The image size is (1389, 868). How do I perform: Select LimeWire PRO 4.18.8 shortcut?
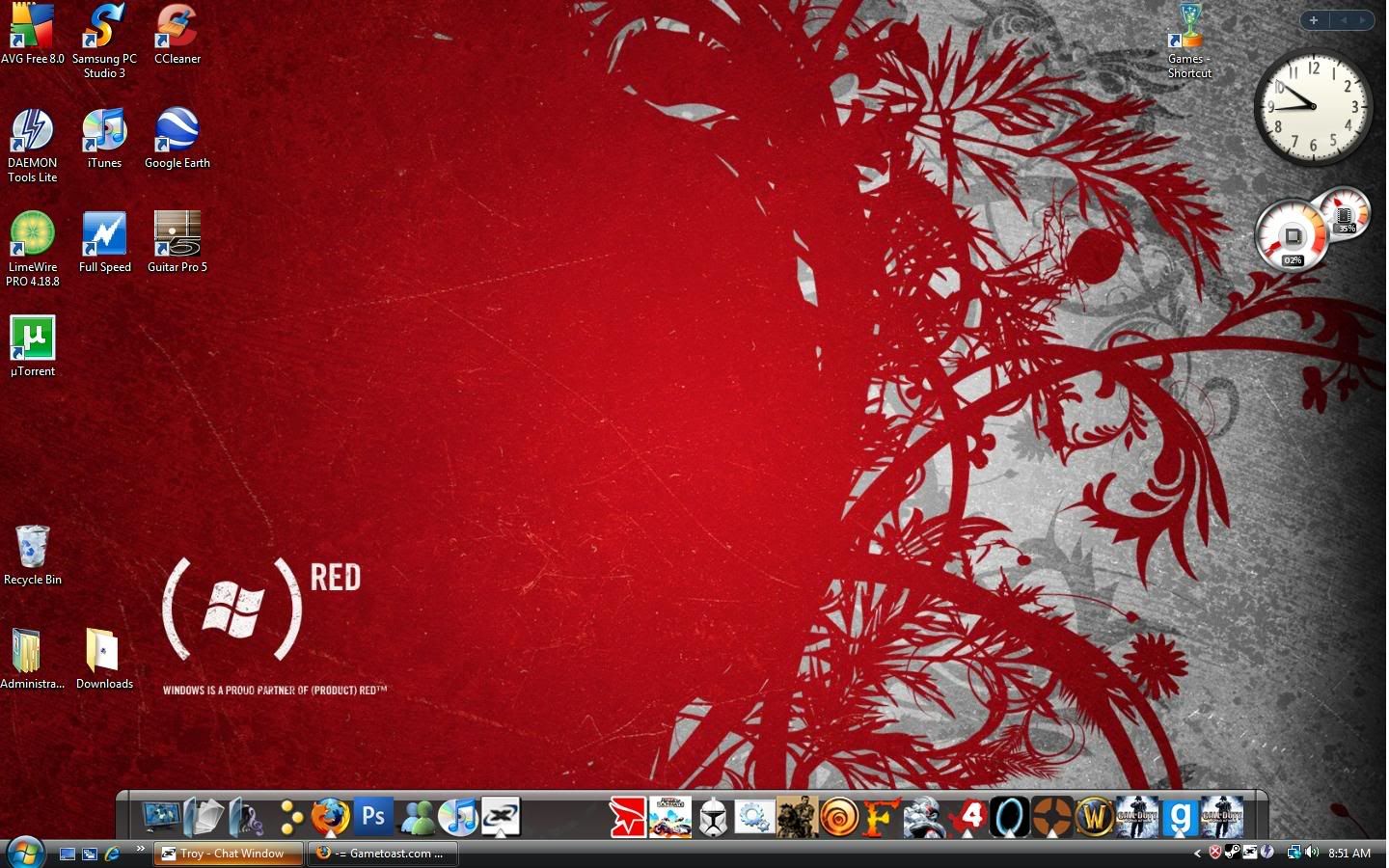pos(32,249)
